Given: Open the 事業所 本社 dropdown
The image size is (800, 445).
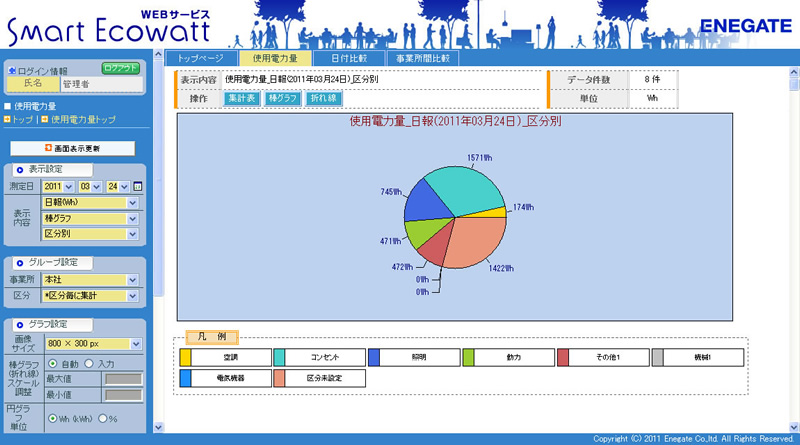Looking at the screenshot, I should click(x=90, y=280).
